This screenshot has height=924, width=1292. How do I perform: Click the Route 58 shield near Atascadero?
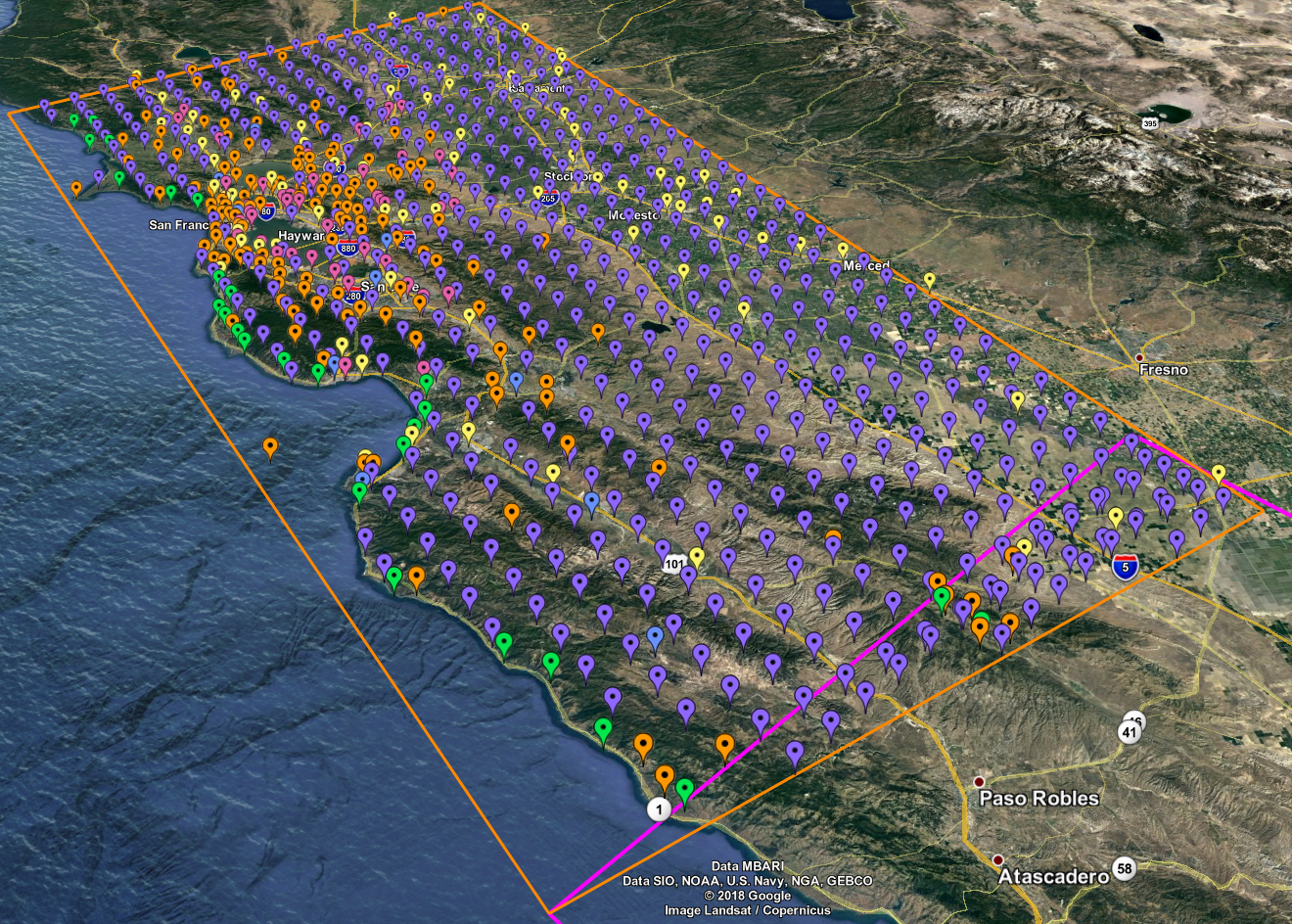click(1125, 869)
